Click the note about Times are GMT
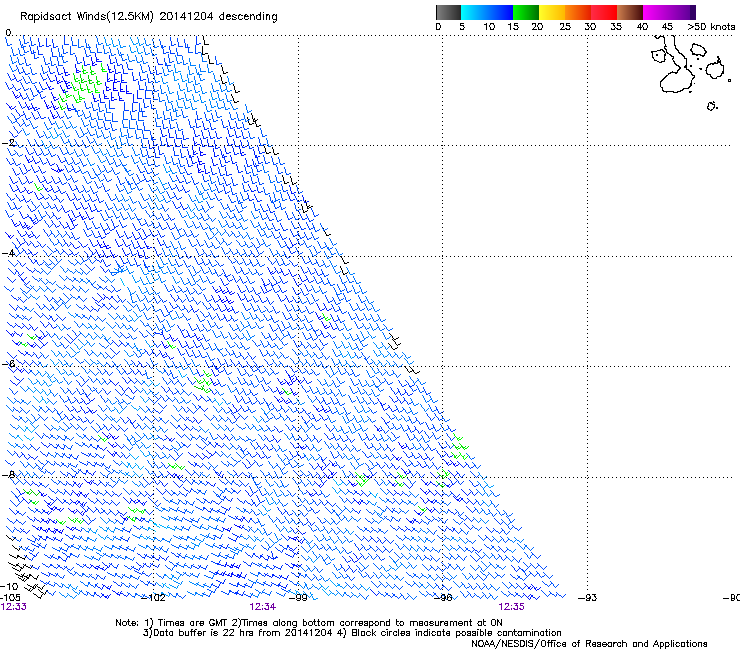740x650 pixels. (x=309, y=623)
